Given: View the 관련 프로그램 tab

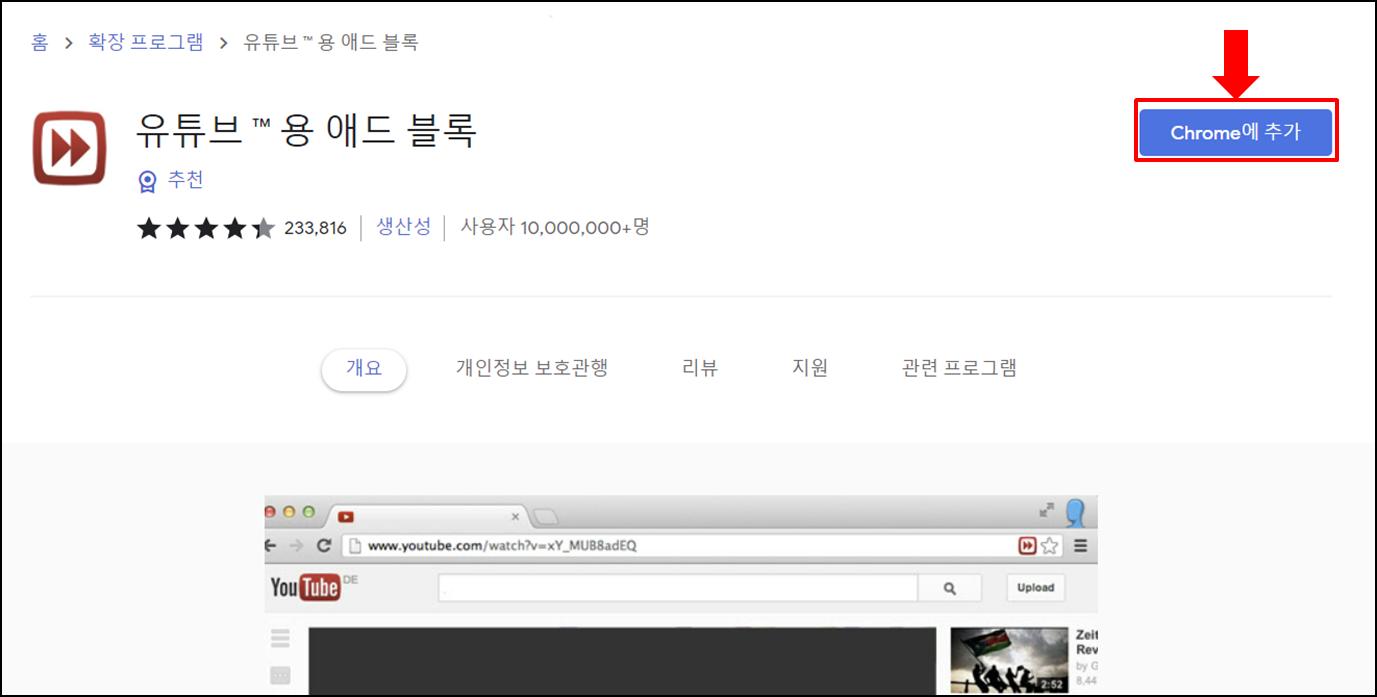Looking at the screenshot, I should pyautogui.click(x=957, y=367).
